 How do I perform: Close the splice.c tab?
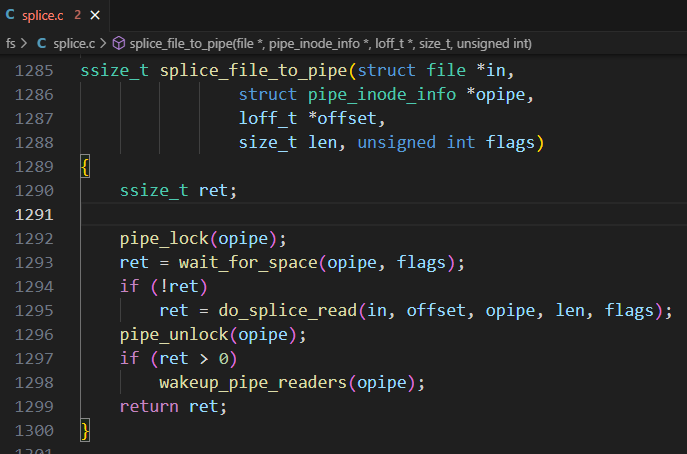pos(95,16)
